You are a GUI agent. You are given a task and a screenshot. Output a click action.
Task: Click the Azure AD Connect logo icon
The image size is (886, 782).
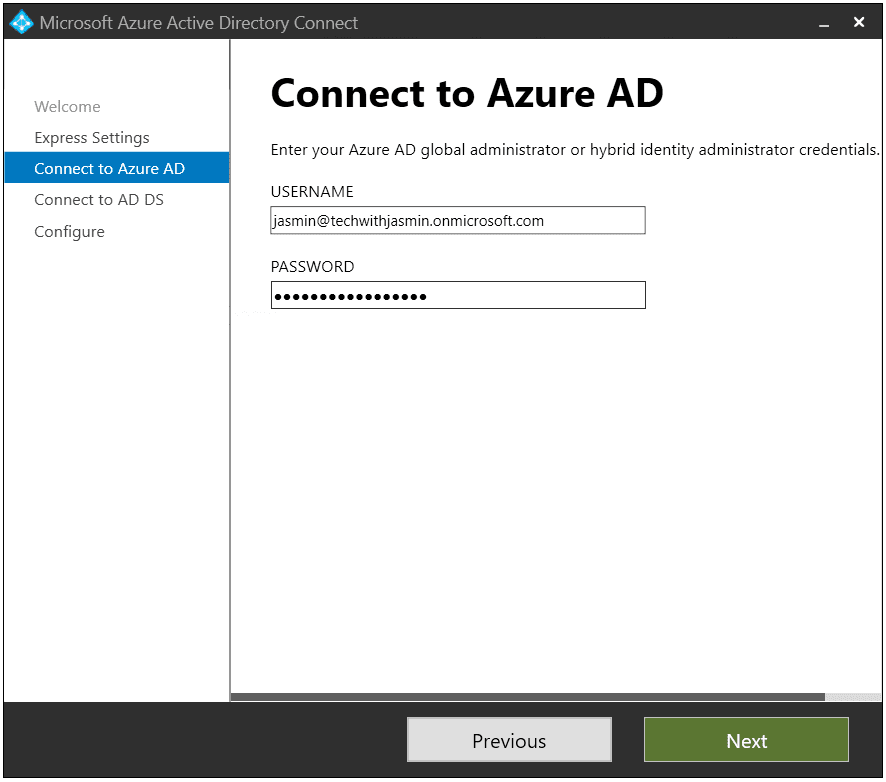pos(21,23)
